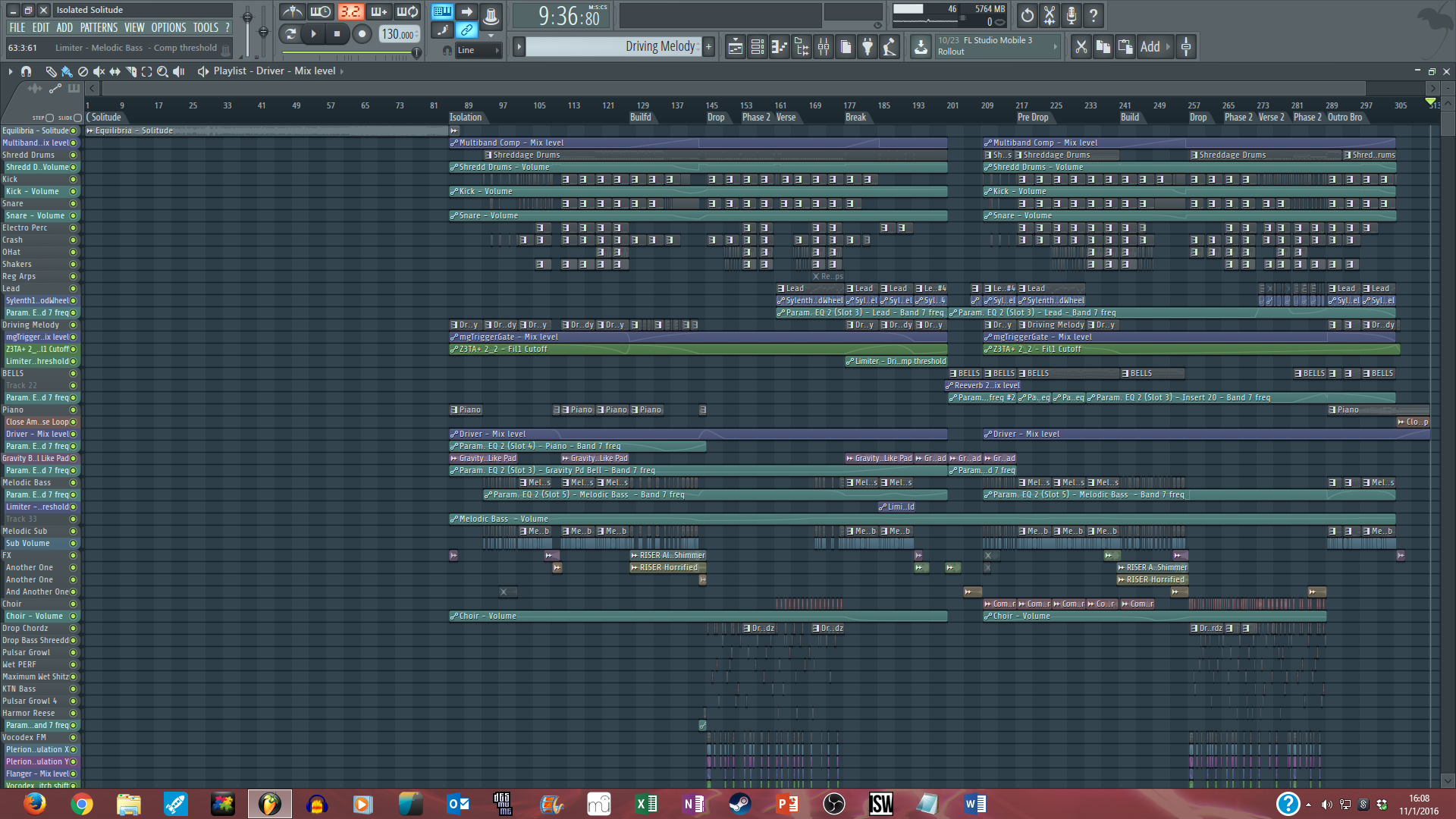
Task: Toggle typing keyboard to piano icon
Action: click(442, 12)
